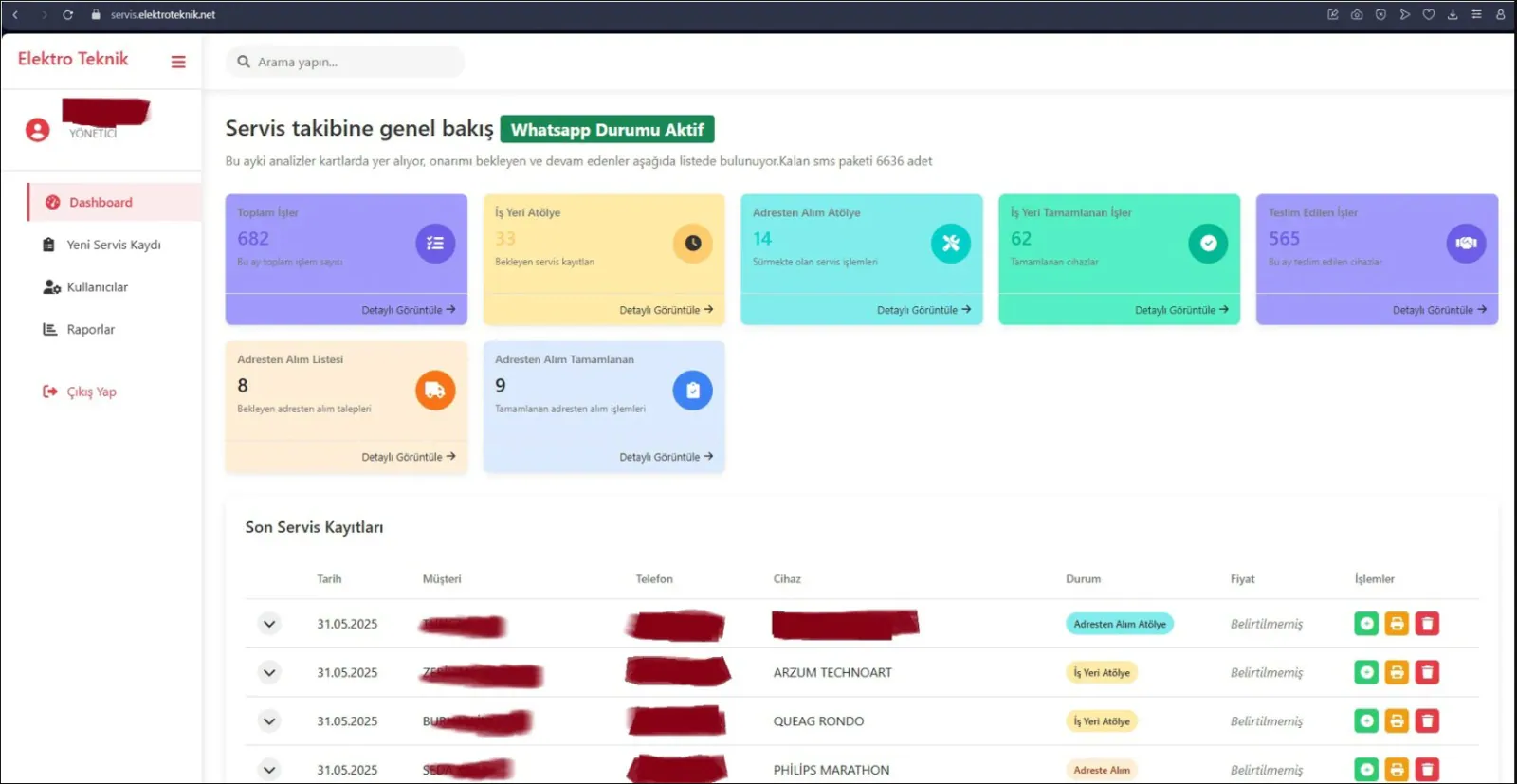Click the Durum column header
The width and height of the screenshot is (1517, 784).
pyautogui.click(x=1084, y=578)
